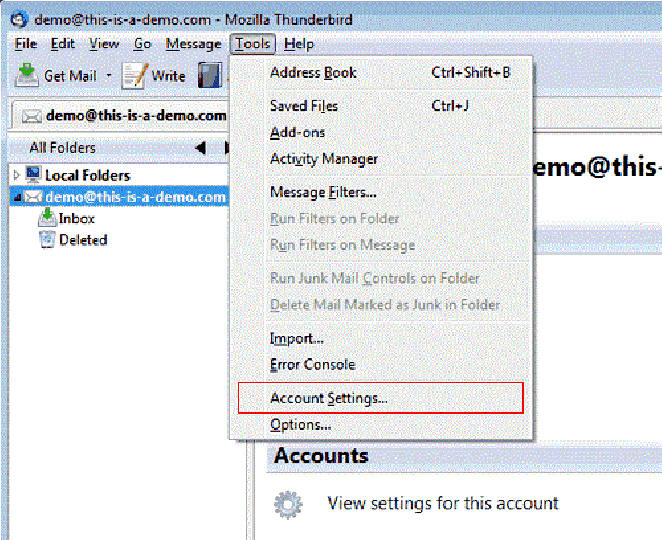Screen dimensions: 662x540
Task: Close the open Tools menu
Action: (252, 44)
